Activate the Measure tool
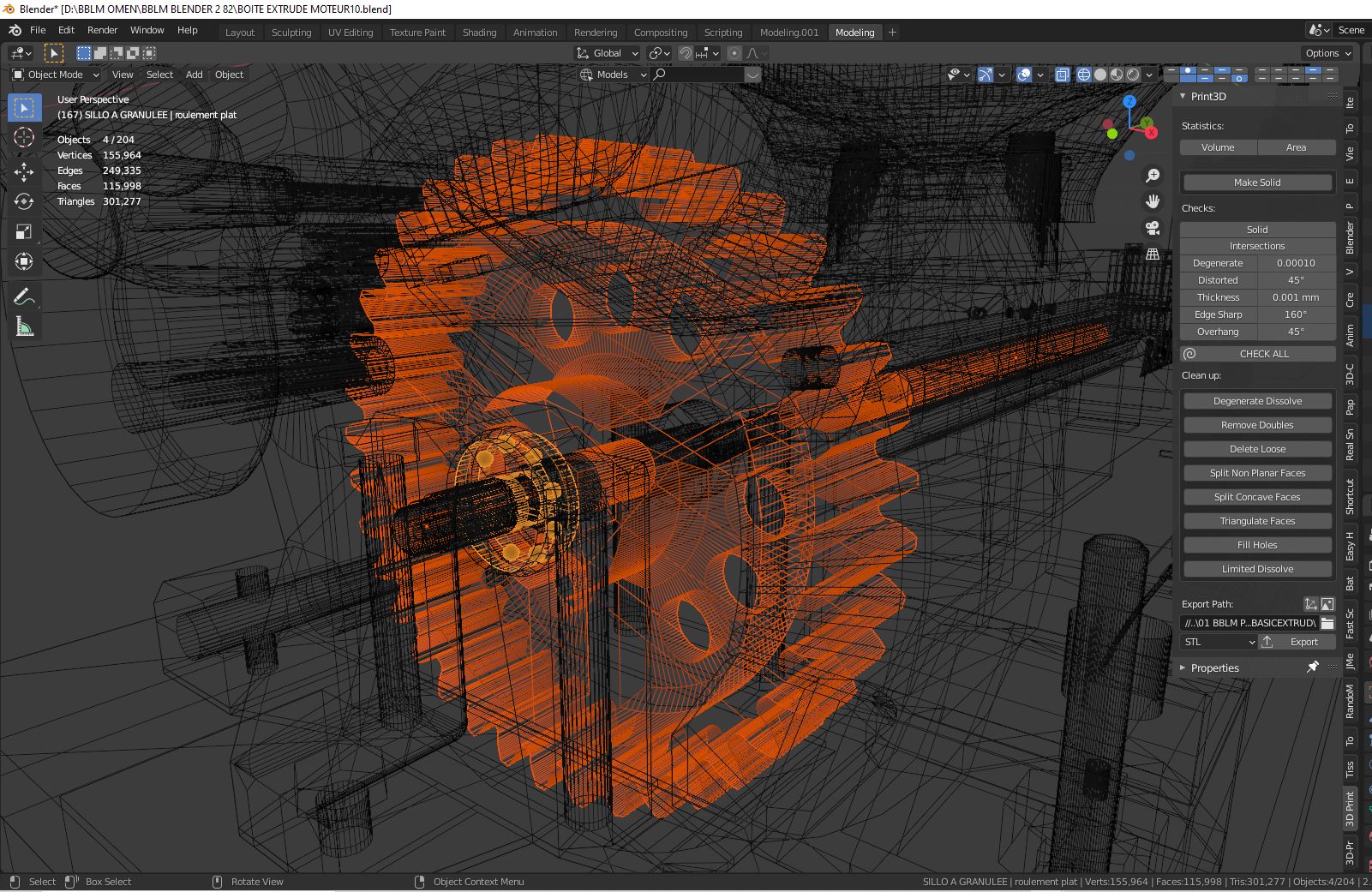This screenshot has width=1372, height=892. pyautogui.click(x=24, y=326)
